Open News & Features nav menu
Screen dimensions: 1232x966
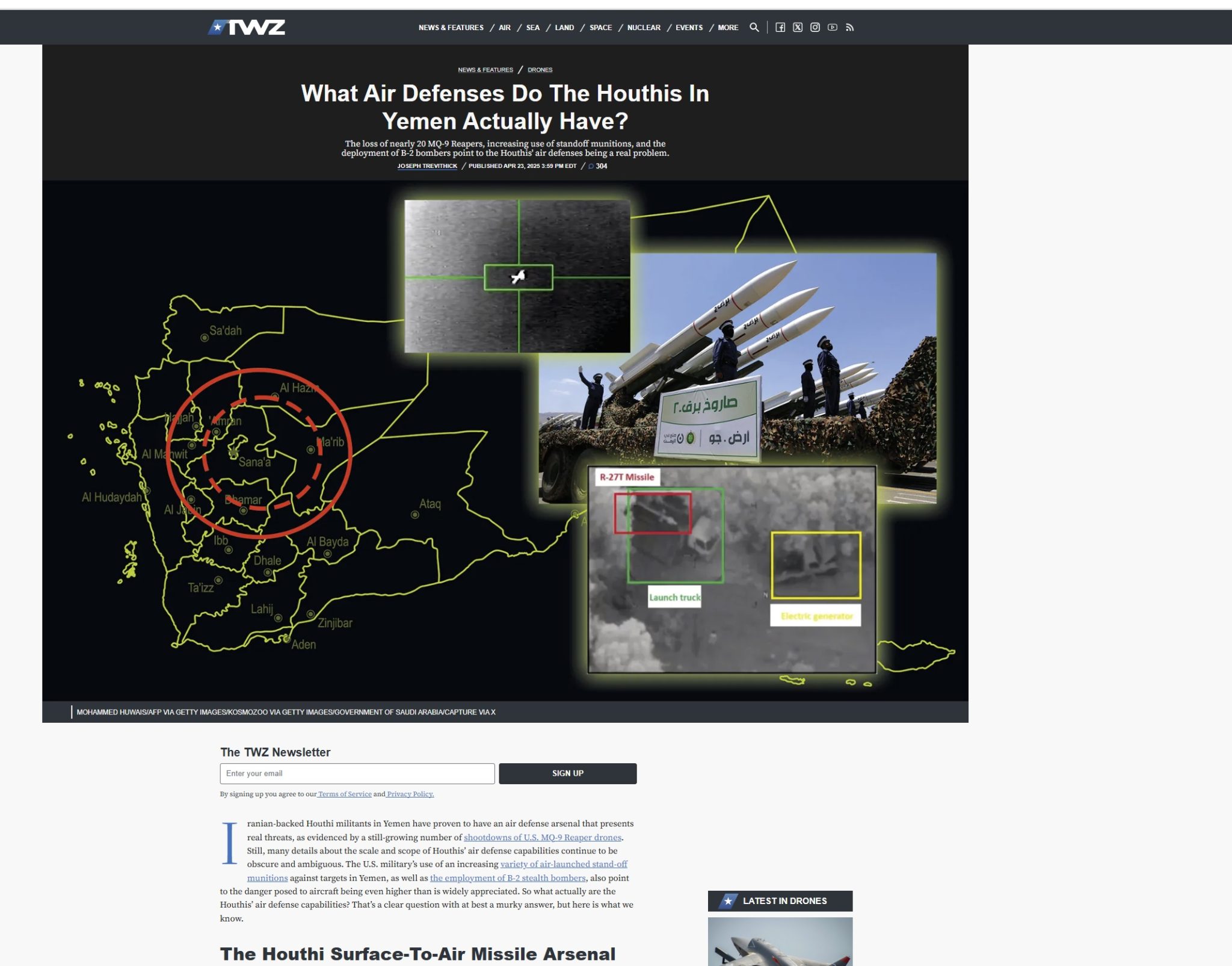[451, 28]
